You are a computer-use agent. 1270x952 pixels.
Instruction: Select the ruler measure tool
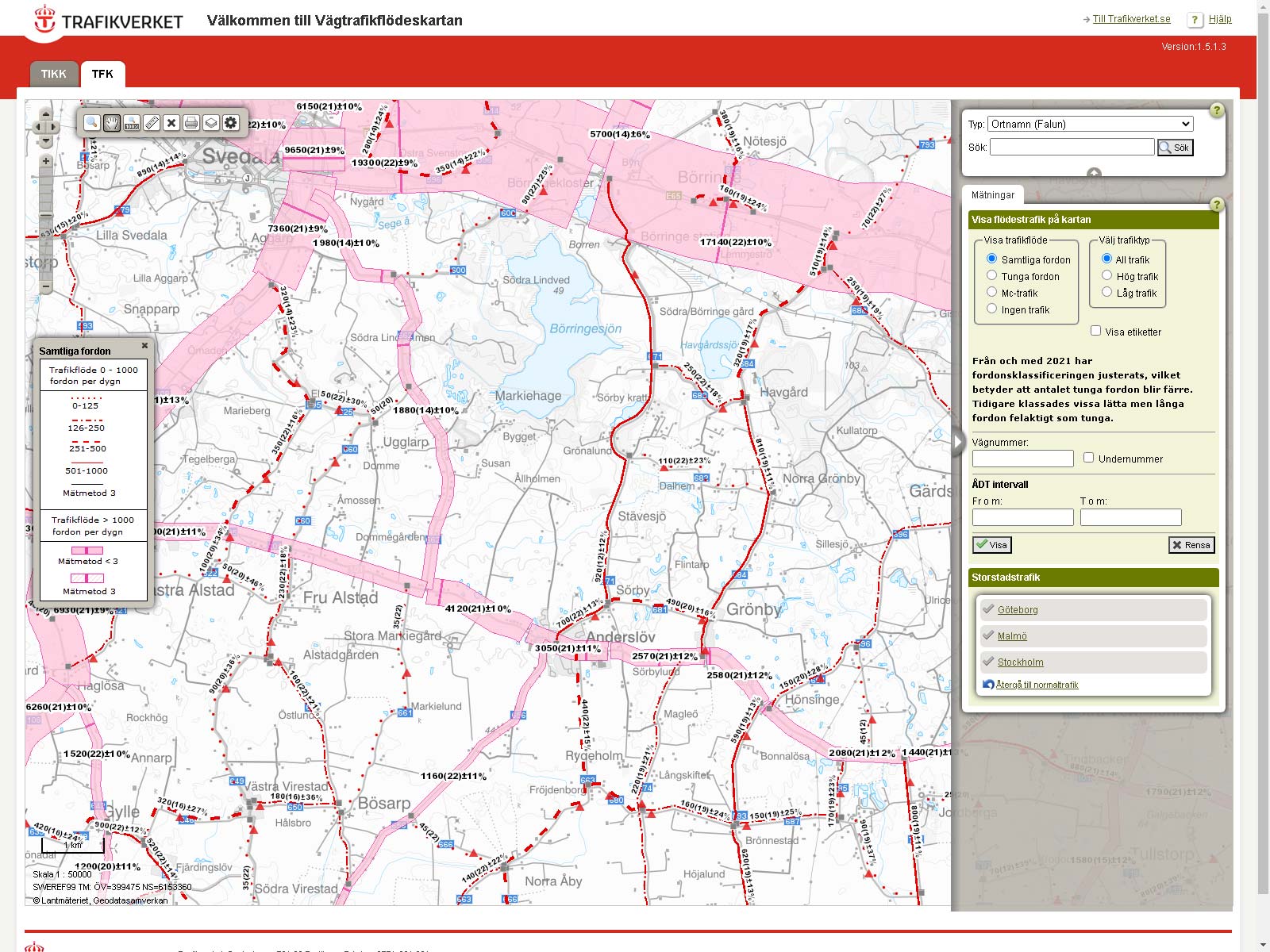coord(152,122)
